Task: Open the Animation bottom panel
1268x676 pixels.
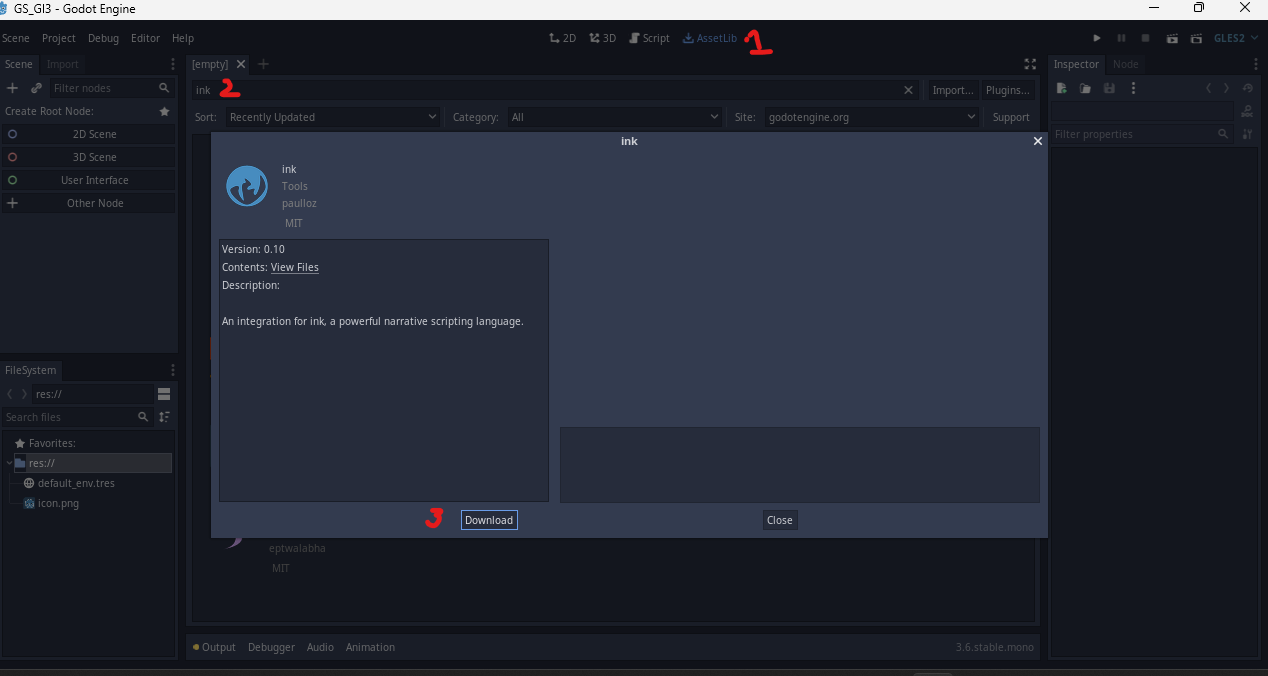Action: 370,647
